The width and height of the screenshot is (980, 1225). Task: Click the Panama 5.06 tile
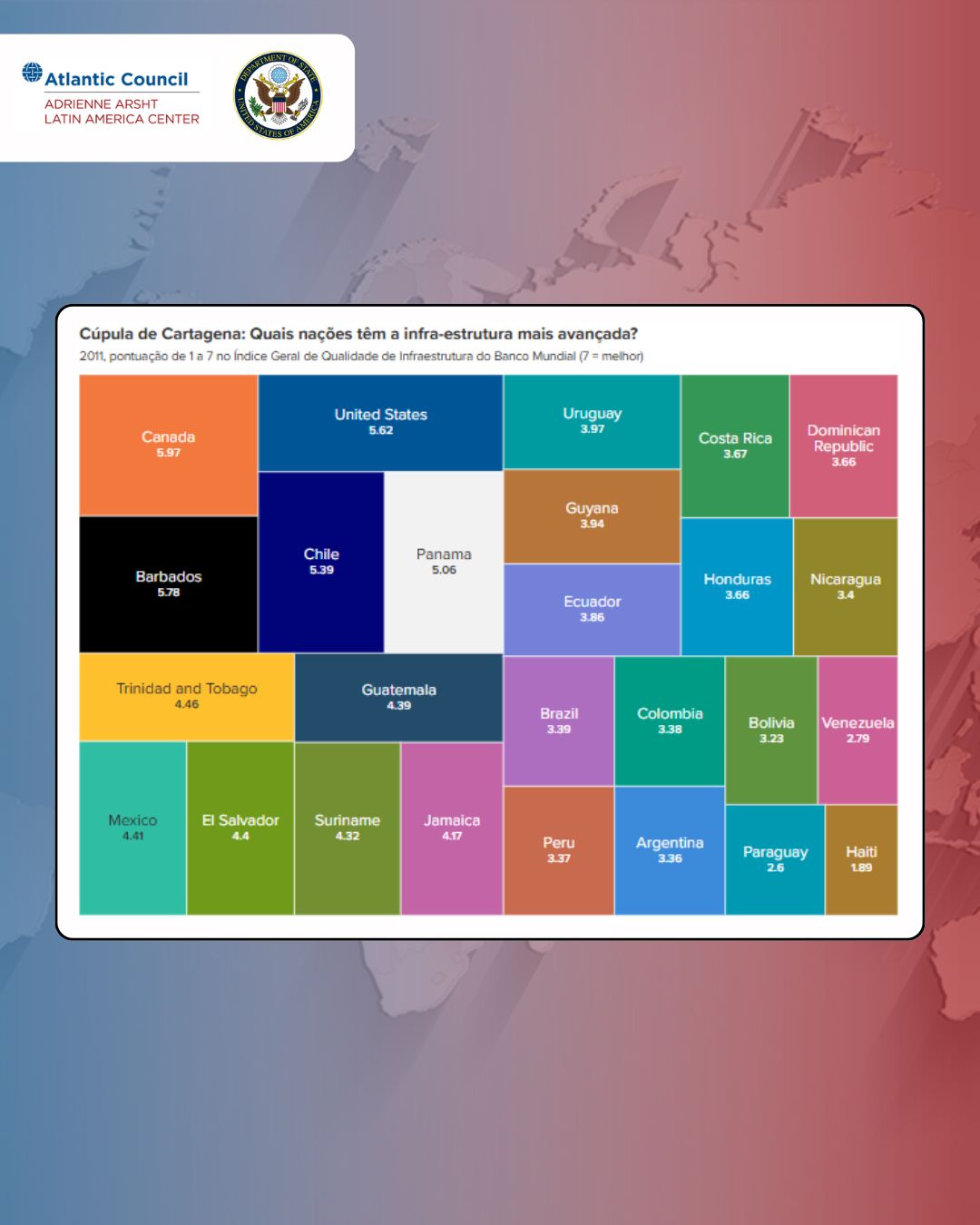tap(444, 563)
